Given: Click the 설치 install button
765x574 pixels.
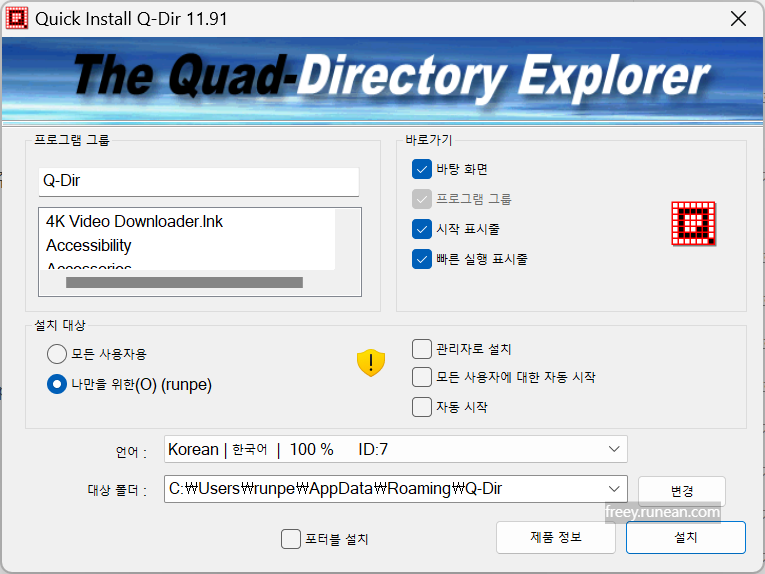Looking at the screenshot, I should [685, 537].
